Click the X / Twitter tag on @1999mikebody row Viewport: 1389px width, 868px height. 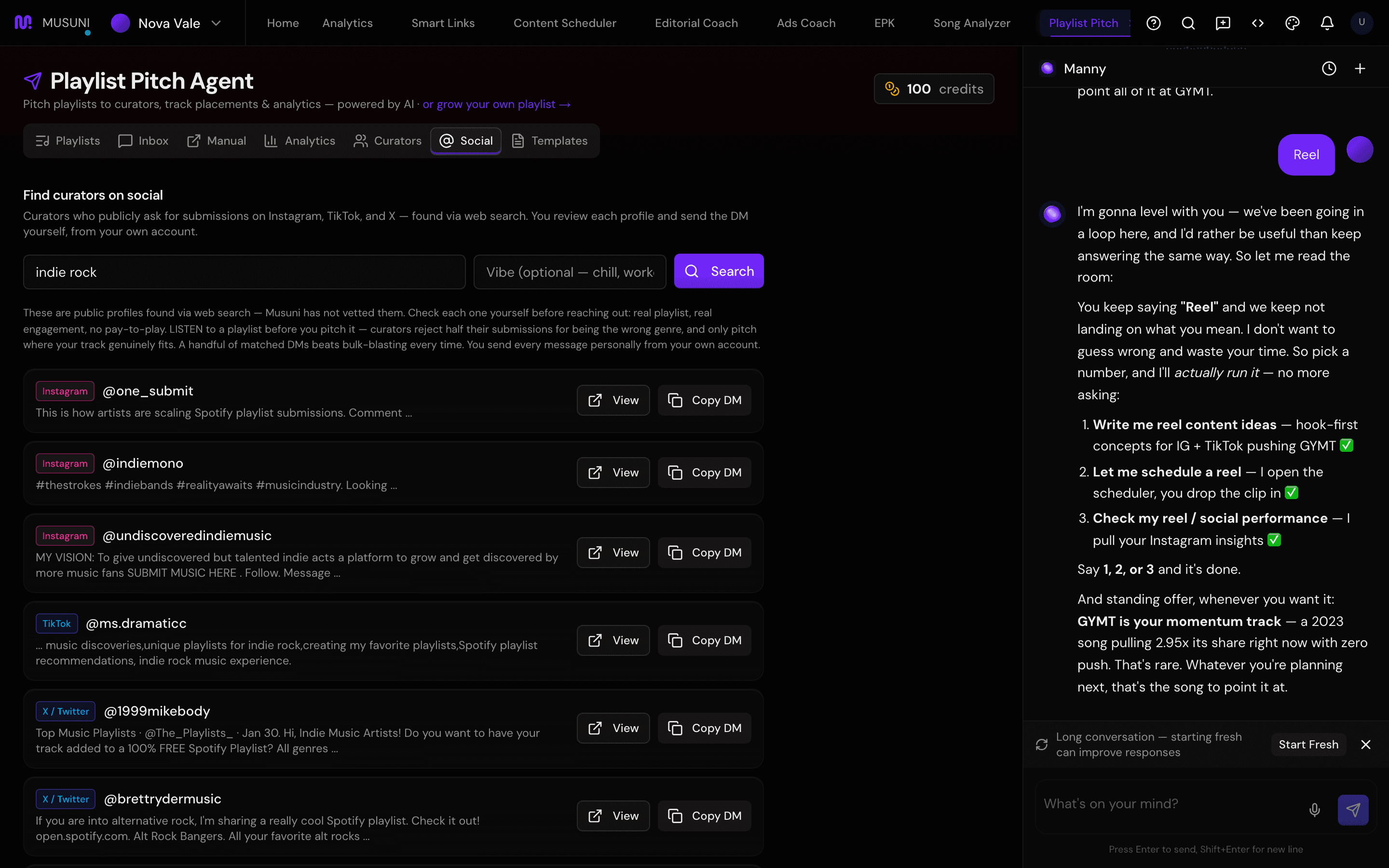(x=66, y=711)
